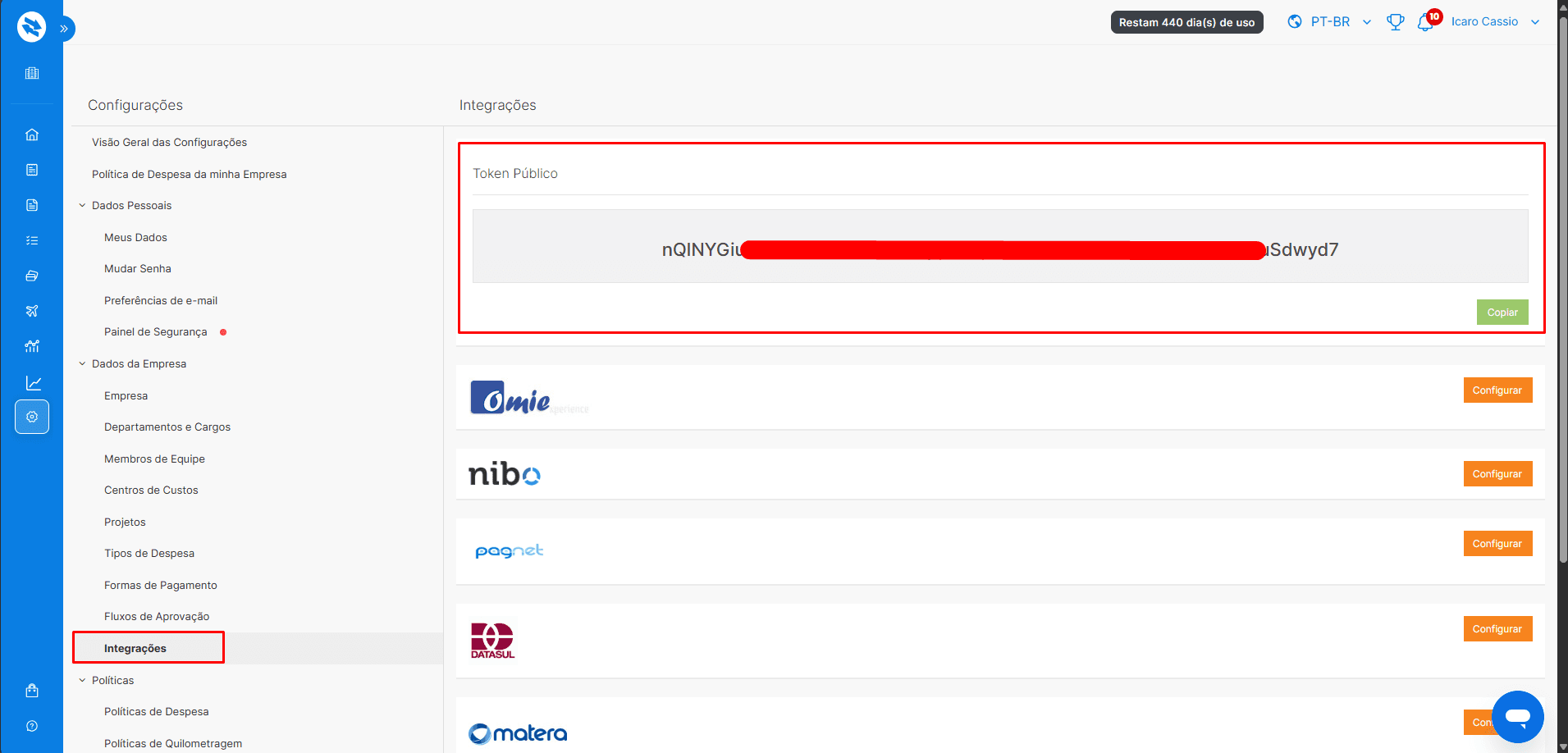The height and width of the screenshot is (753, 1568).
Task: Click the nibo integration logo
Action: tap(504, 474)
